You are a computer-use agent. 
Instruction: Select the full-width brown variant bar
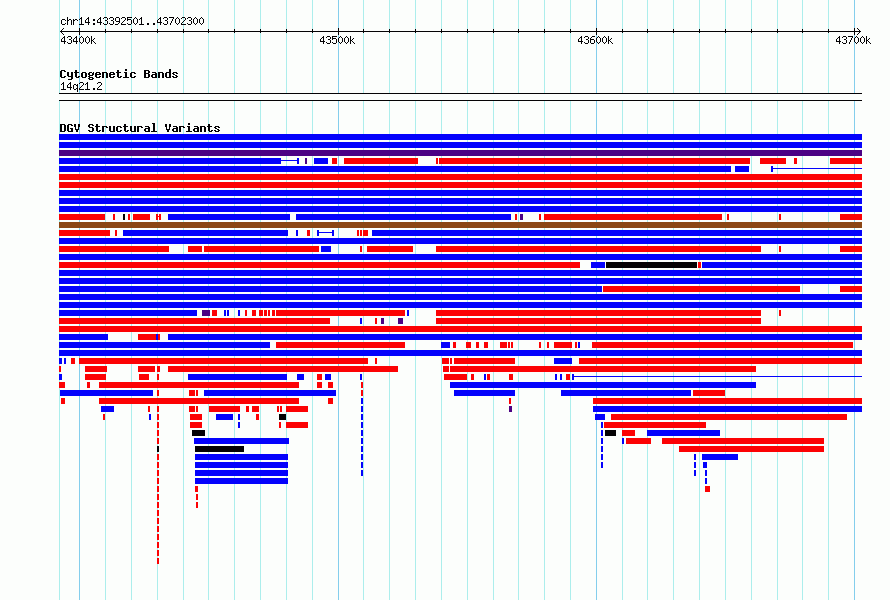[x=460, y=225]
